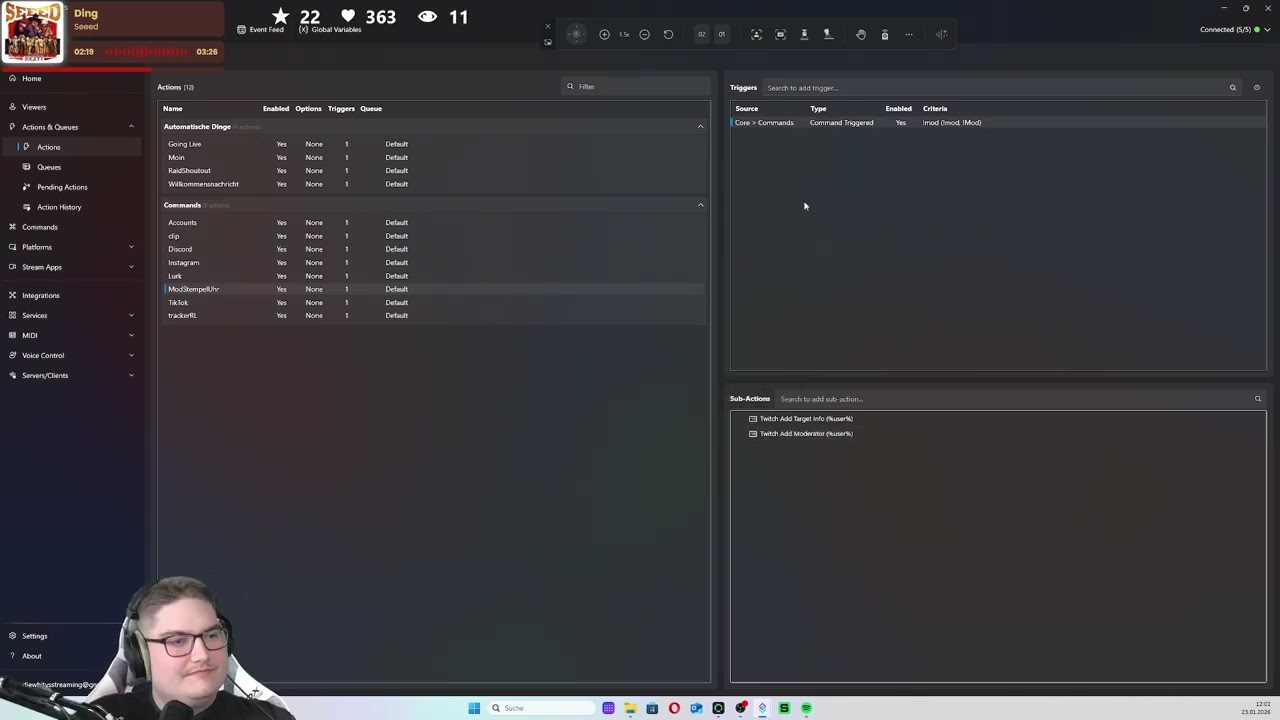This screenshot has height=720, width=1280.
Task: Click the sub-actions search magnifier icon
Action: (x=1258, y=399)
